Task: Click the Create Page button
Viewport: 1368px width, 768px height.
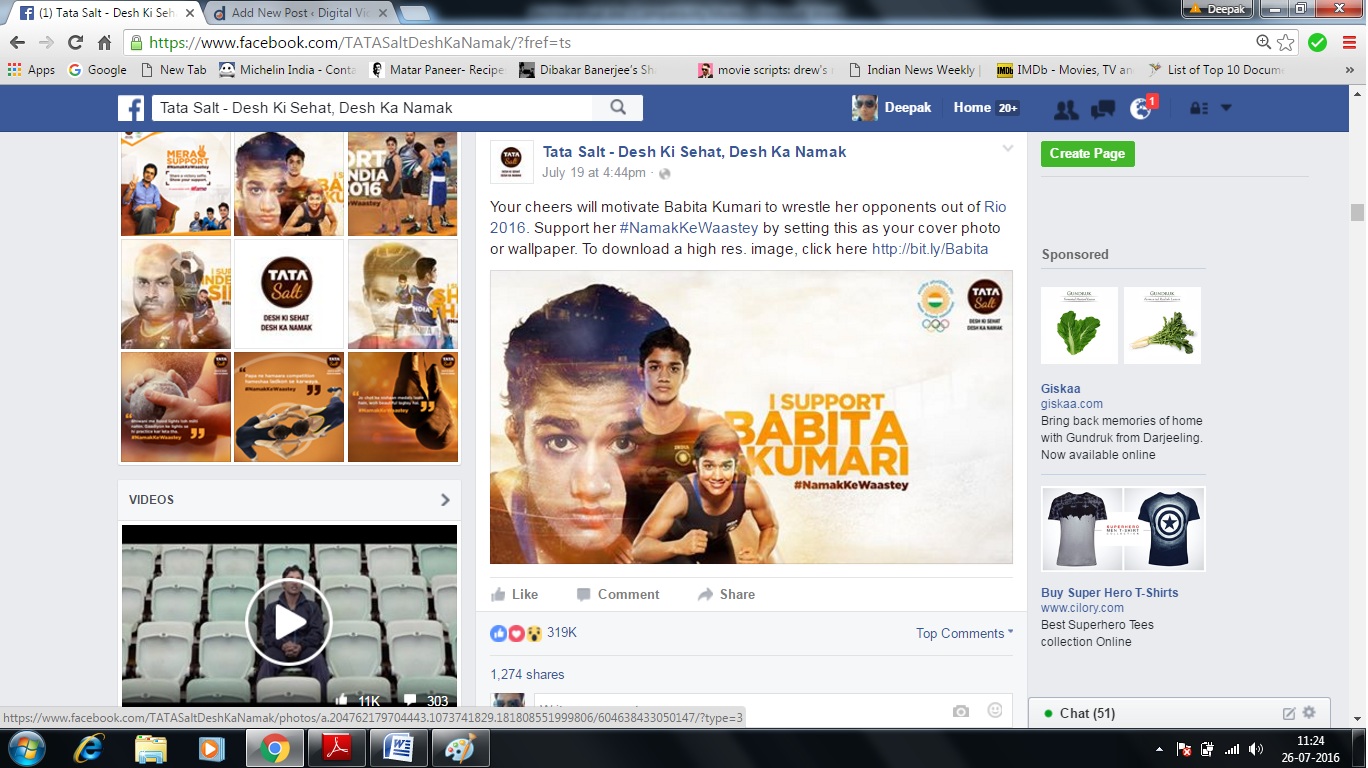Action: (x=1087, y=155)
